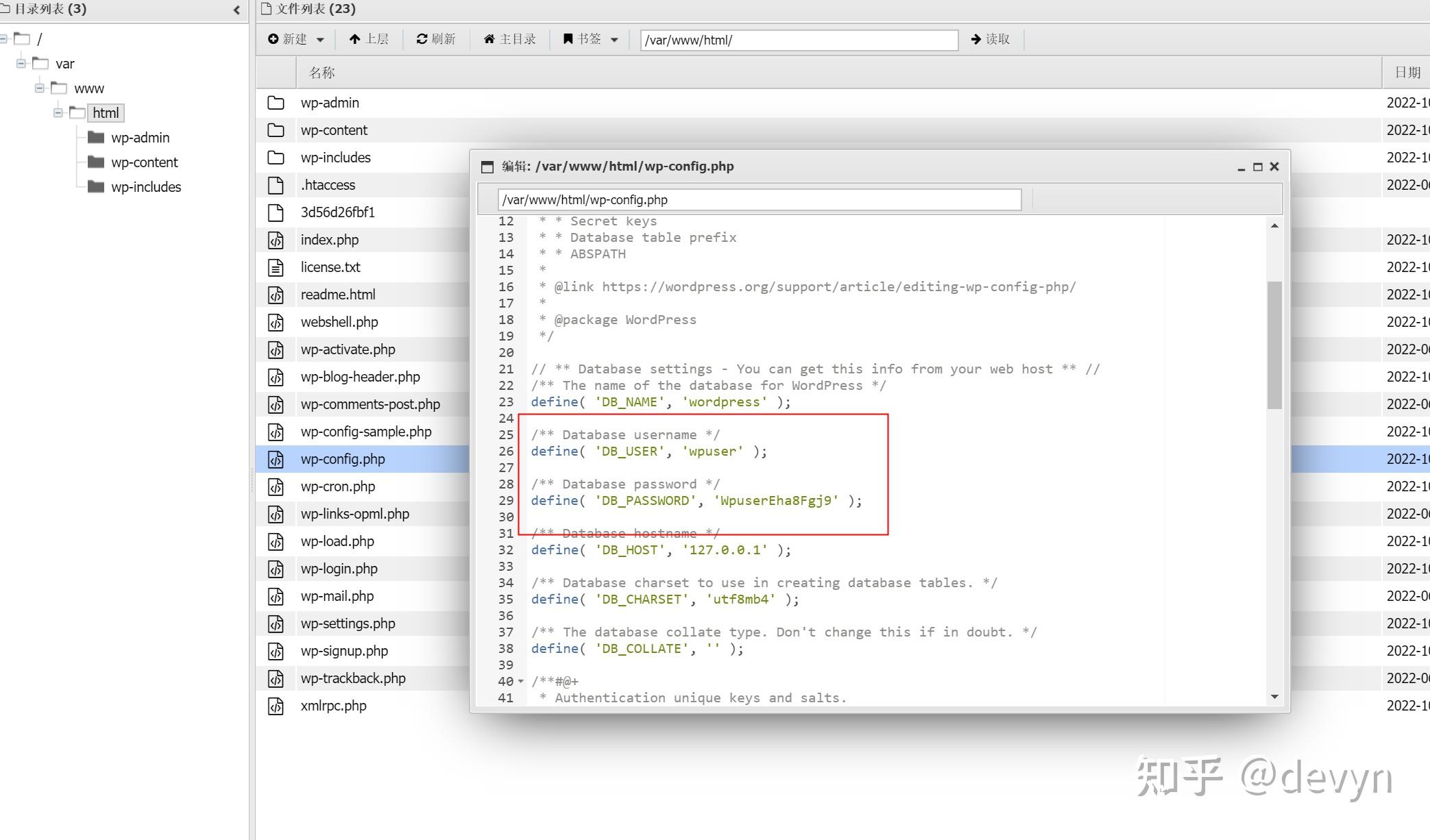The image size is (1430, 840).
Task: Sort files by 名称 column header
Action: (322, 73)
